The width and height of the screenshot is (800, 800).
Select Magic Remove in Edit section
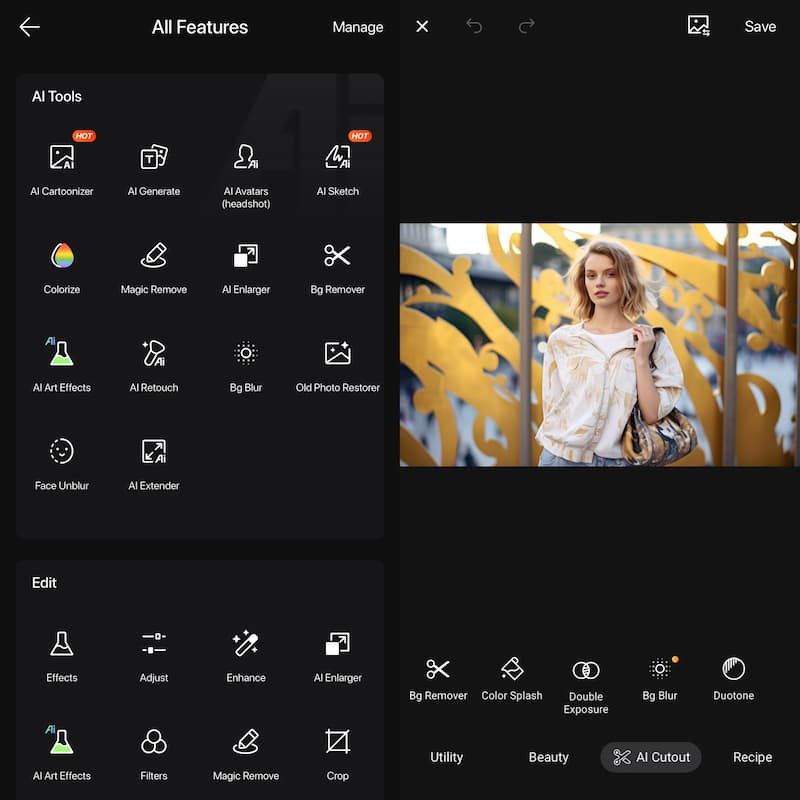pos(246,755)
